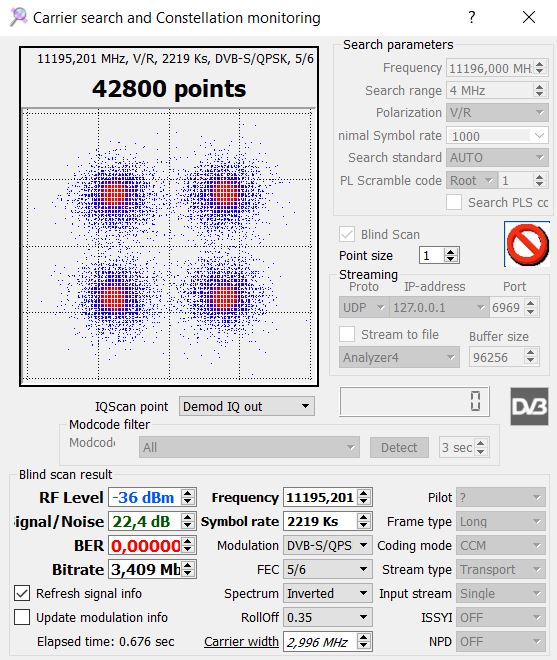The image size is (557, 660).
Task: Adjust the Carrier width 2,996 MHz stepper
Action: (364, 641)
